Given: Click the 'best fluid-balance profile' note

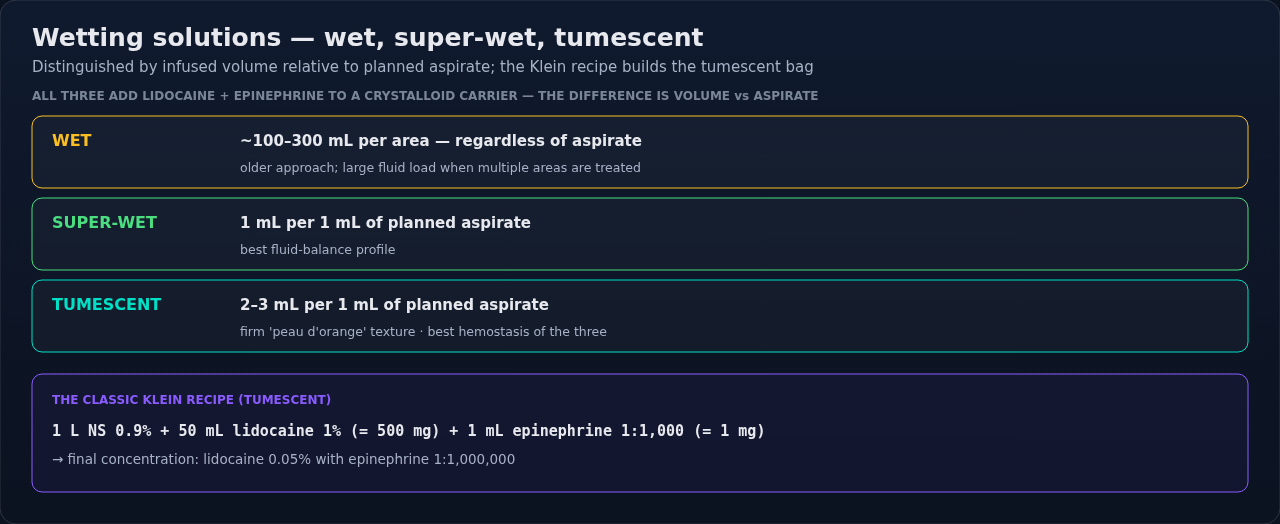Looking at the screenshot, I should click(x=317, y=250).
